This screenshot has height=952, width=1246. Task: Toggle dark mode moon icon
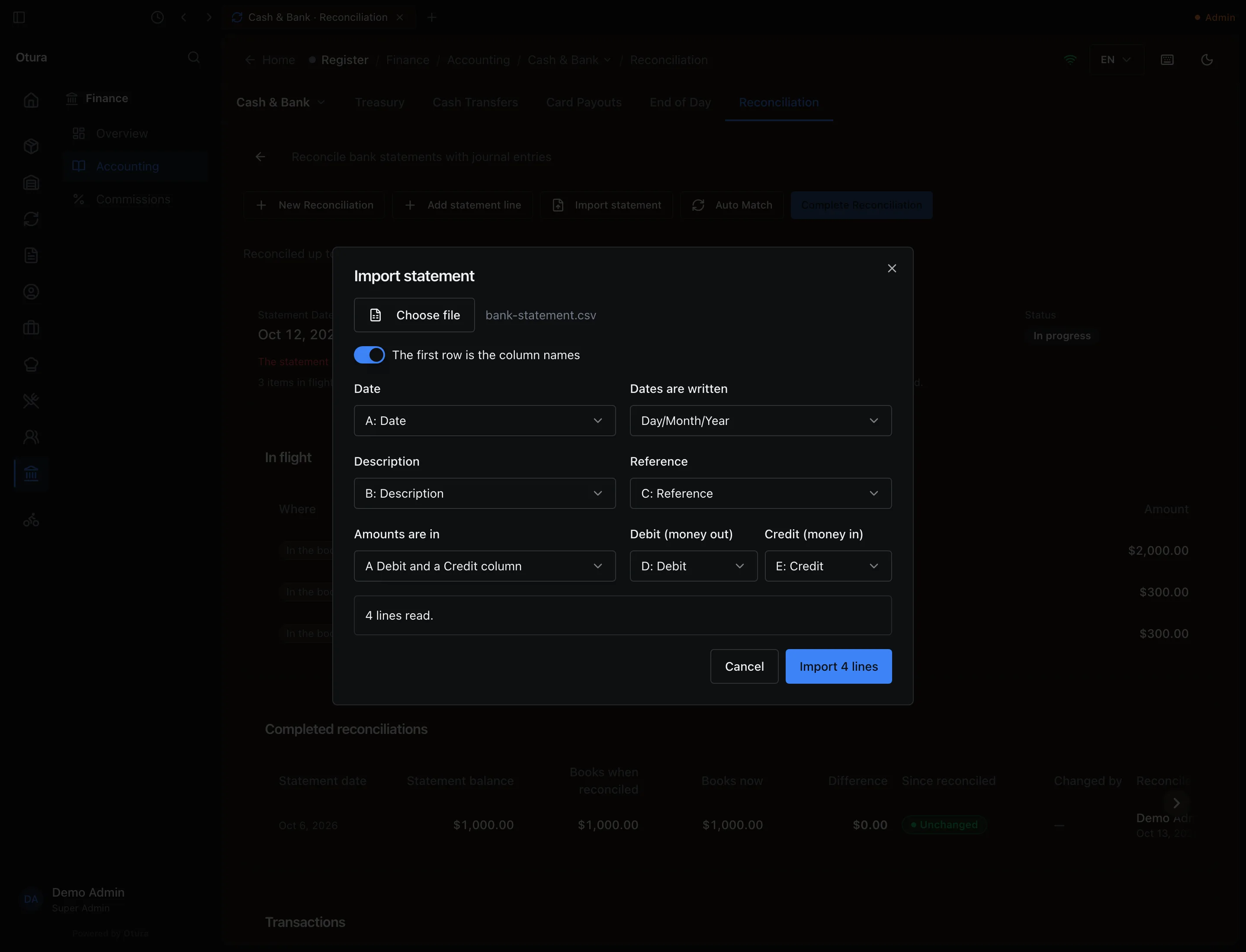1207,60
